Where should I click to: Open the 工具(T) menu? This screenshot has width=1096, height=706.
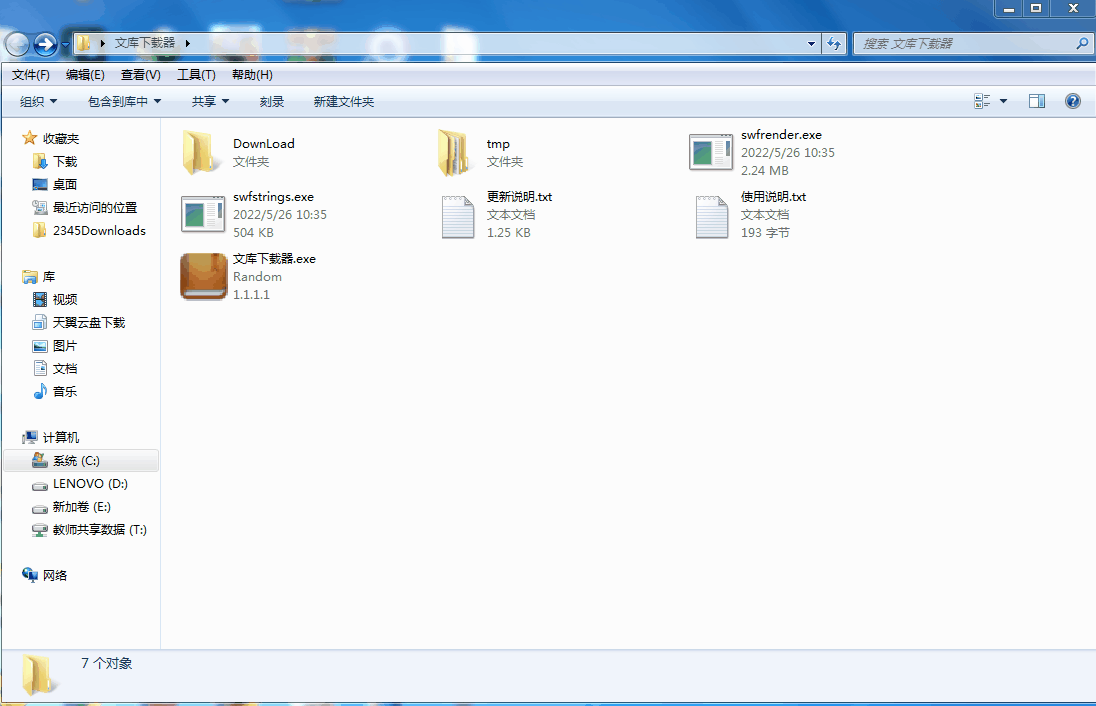click(x=196, y=75)
